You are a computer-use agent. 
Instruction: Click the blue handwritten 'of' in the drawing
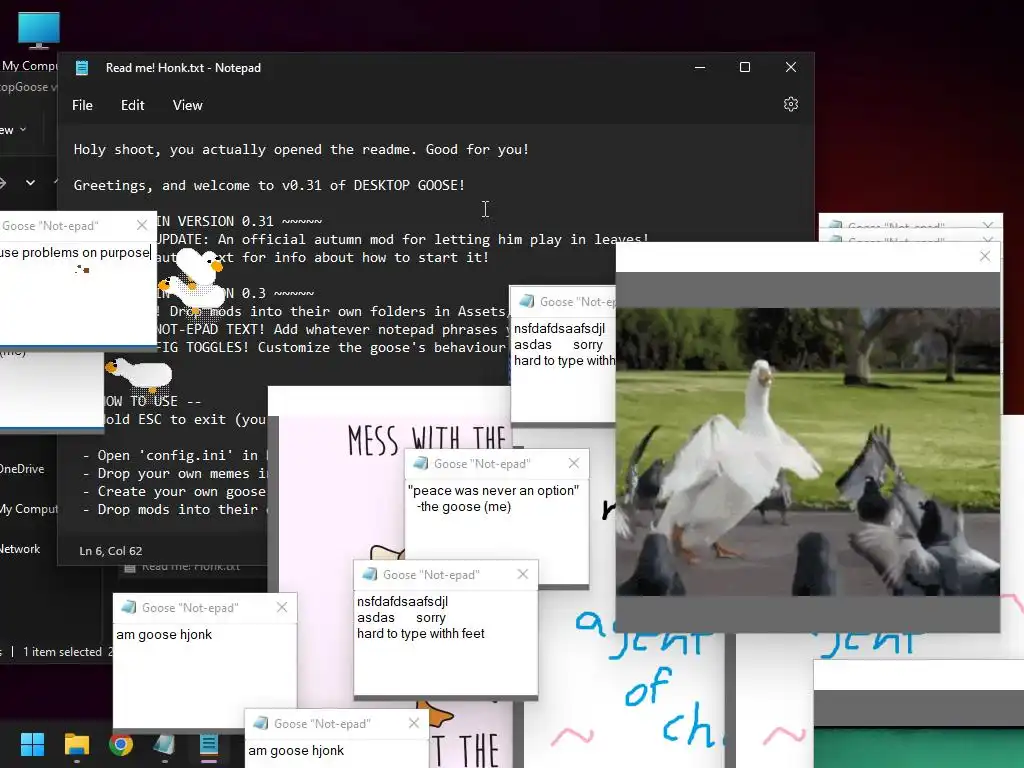point(648,686)
